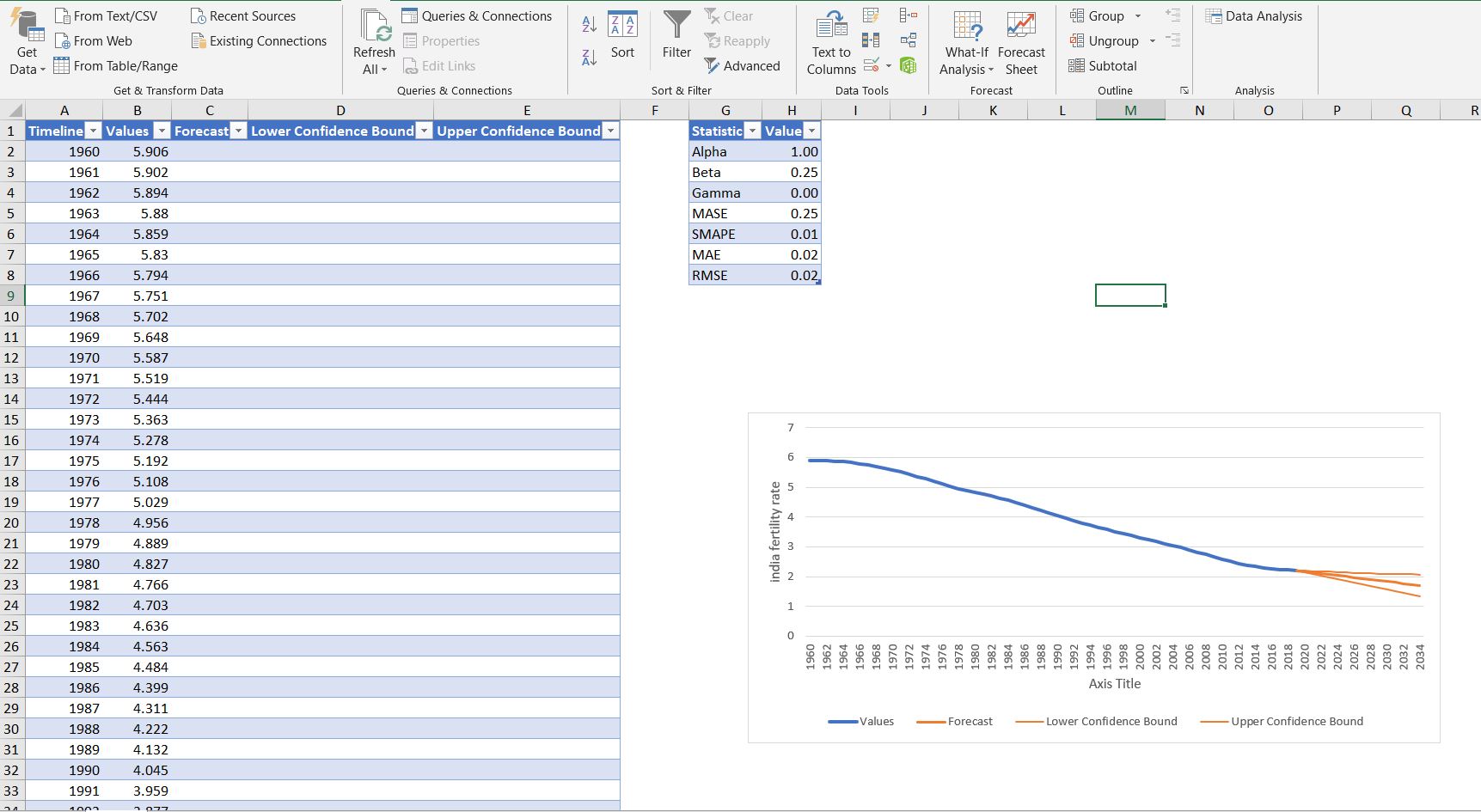Click the Advanced filter button
Screen dimensions: 1481x812
(x=743, y=65)
